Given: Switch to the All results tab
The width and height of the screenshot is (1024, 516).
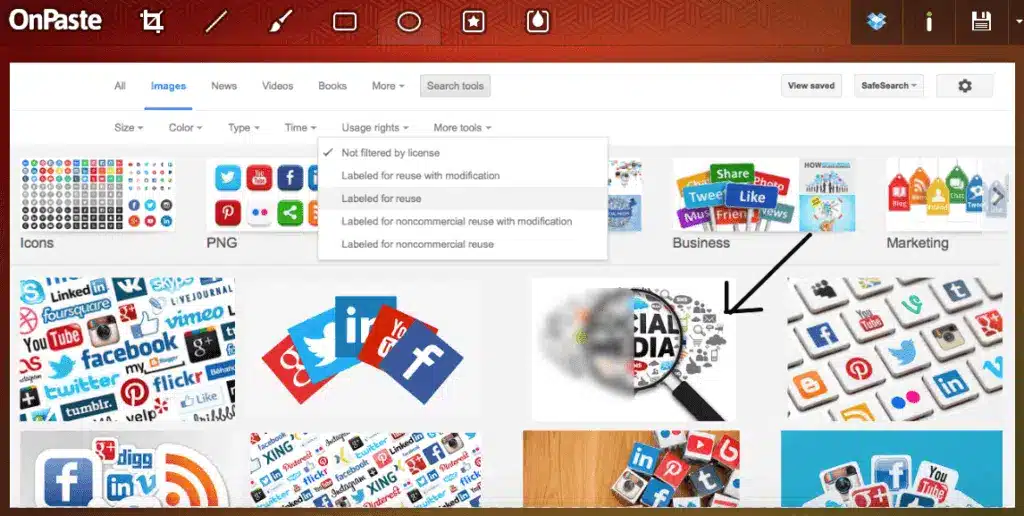Looking at the screenshot, I should pyautogui.click(x=120, y=86).
